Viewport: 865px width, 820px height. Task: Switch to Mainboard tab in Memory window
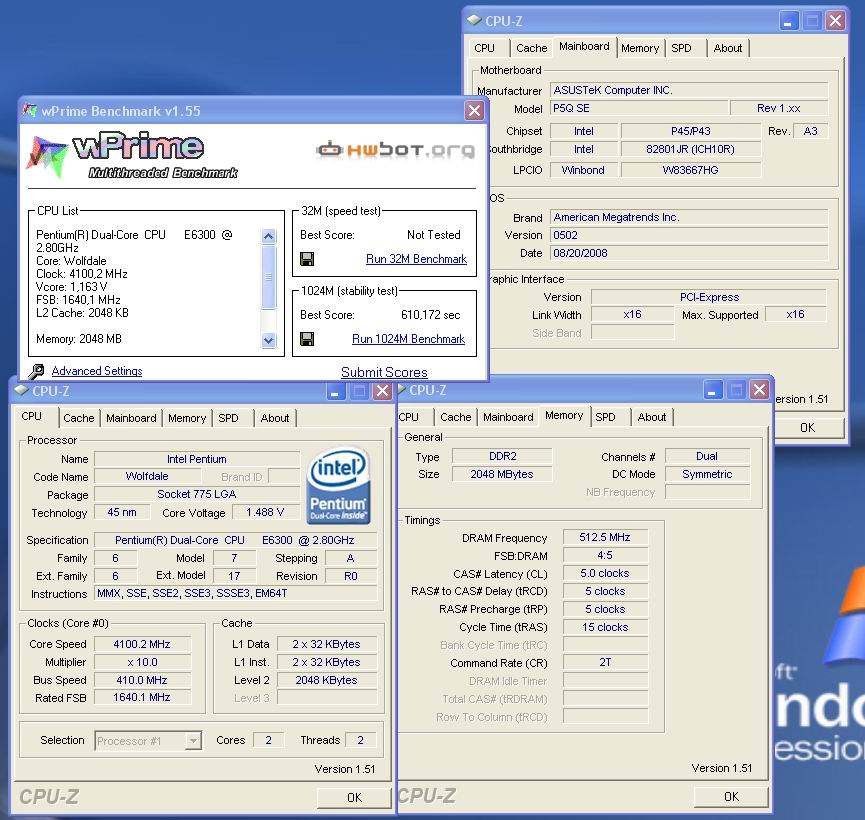[508, 417]
